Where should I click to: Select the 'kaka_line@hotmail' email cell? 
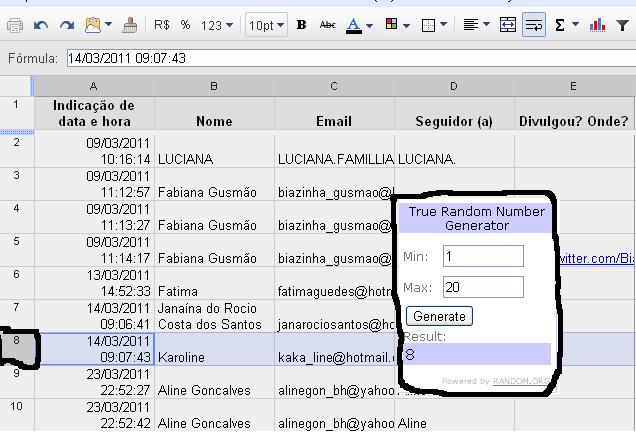[x=334, y=349]
